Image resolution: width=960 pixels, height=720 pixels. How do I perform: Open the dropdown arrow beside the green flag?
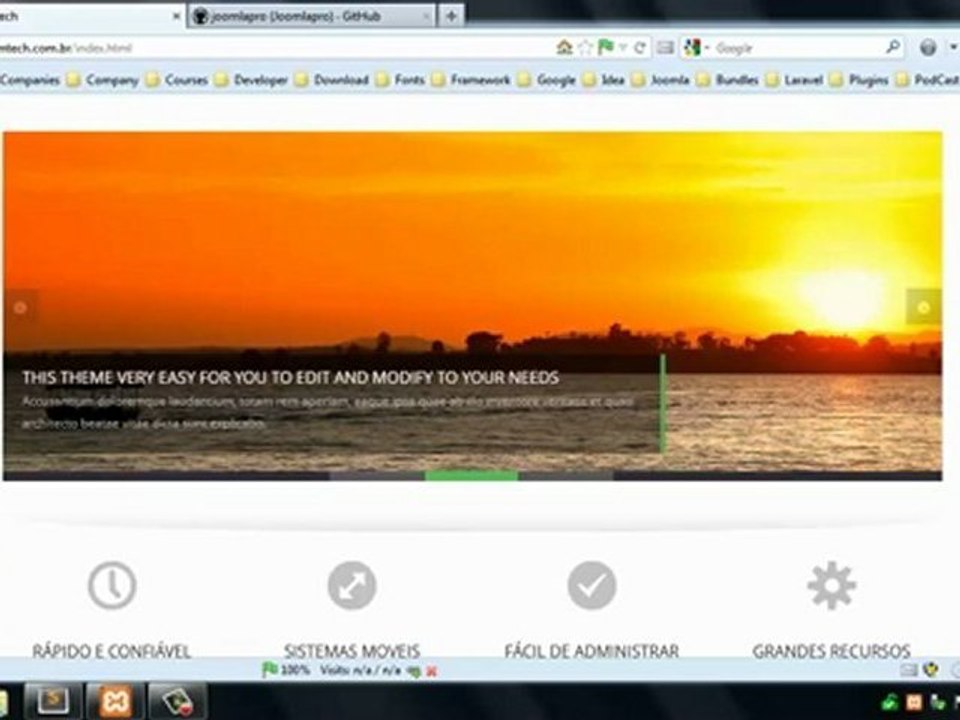(623, 47)
